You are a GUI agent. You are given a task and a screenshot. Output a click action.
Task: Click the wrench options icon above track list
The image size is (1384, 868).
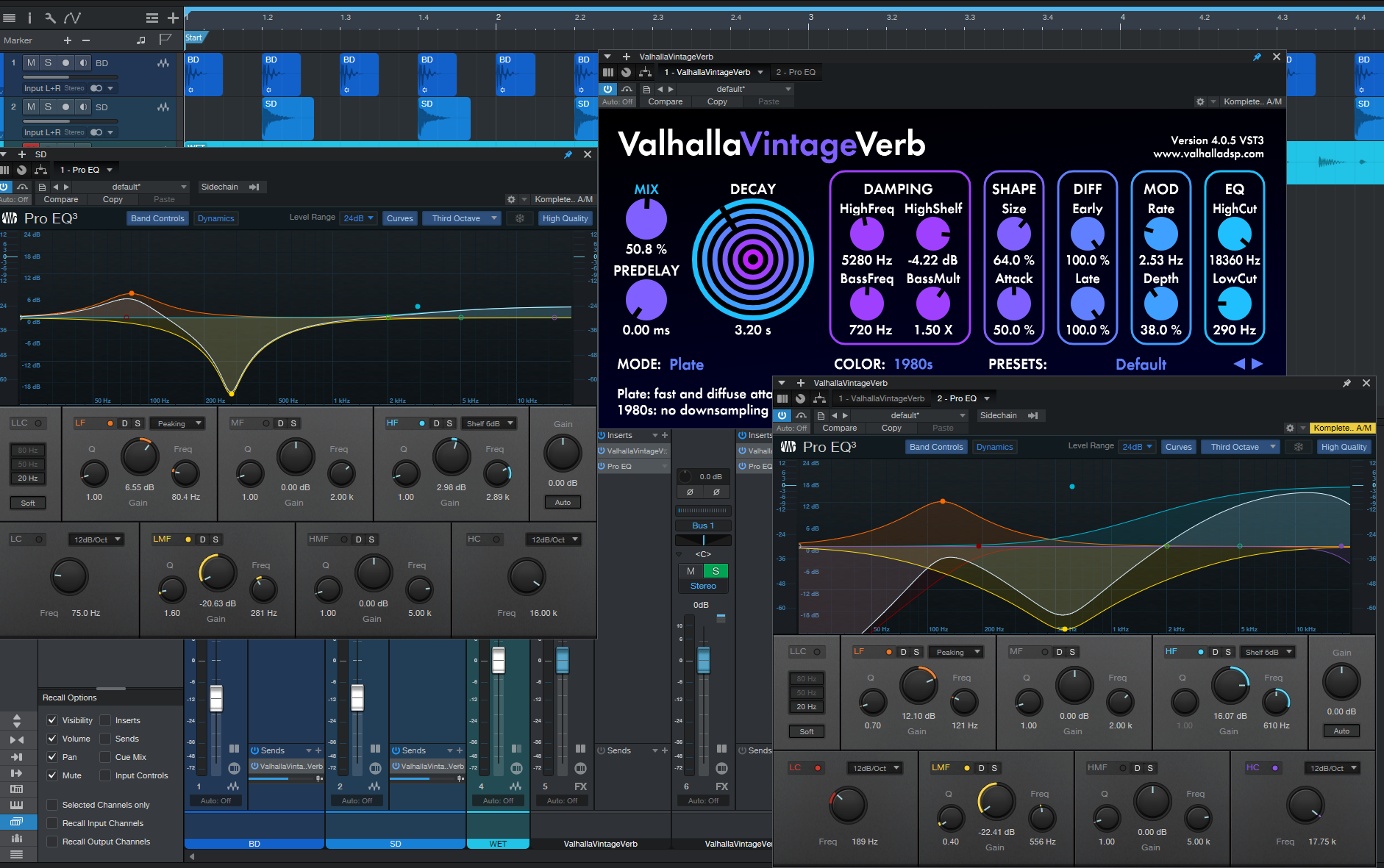click(50, 18)
